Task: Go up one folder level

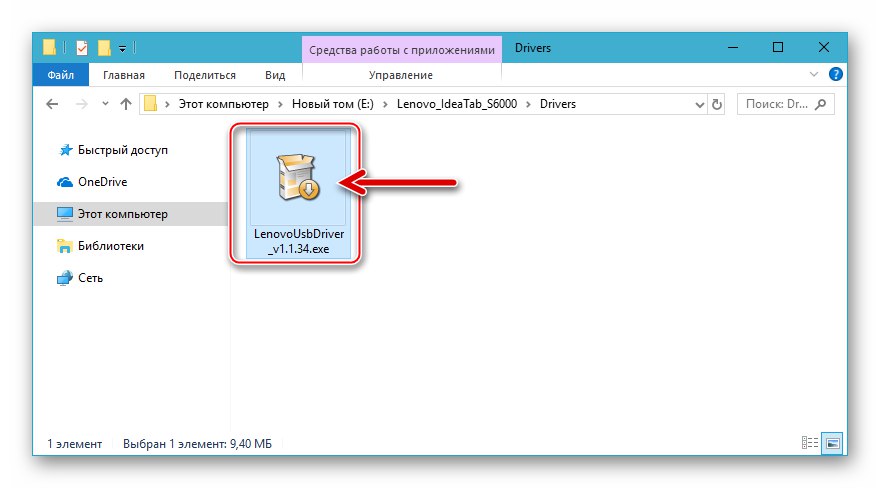Action: click(126, 104)
